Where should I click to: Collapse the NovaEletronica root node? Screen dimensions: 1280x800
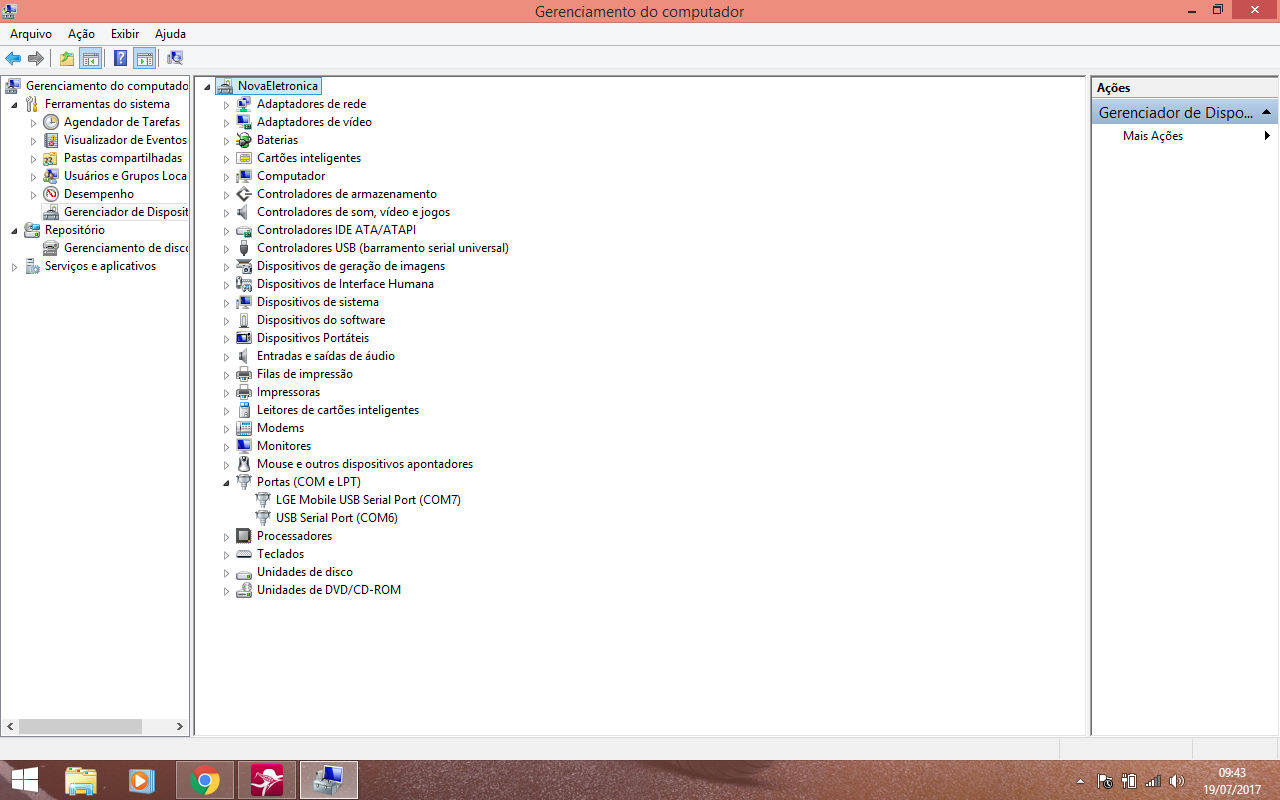(207, 87)
